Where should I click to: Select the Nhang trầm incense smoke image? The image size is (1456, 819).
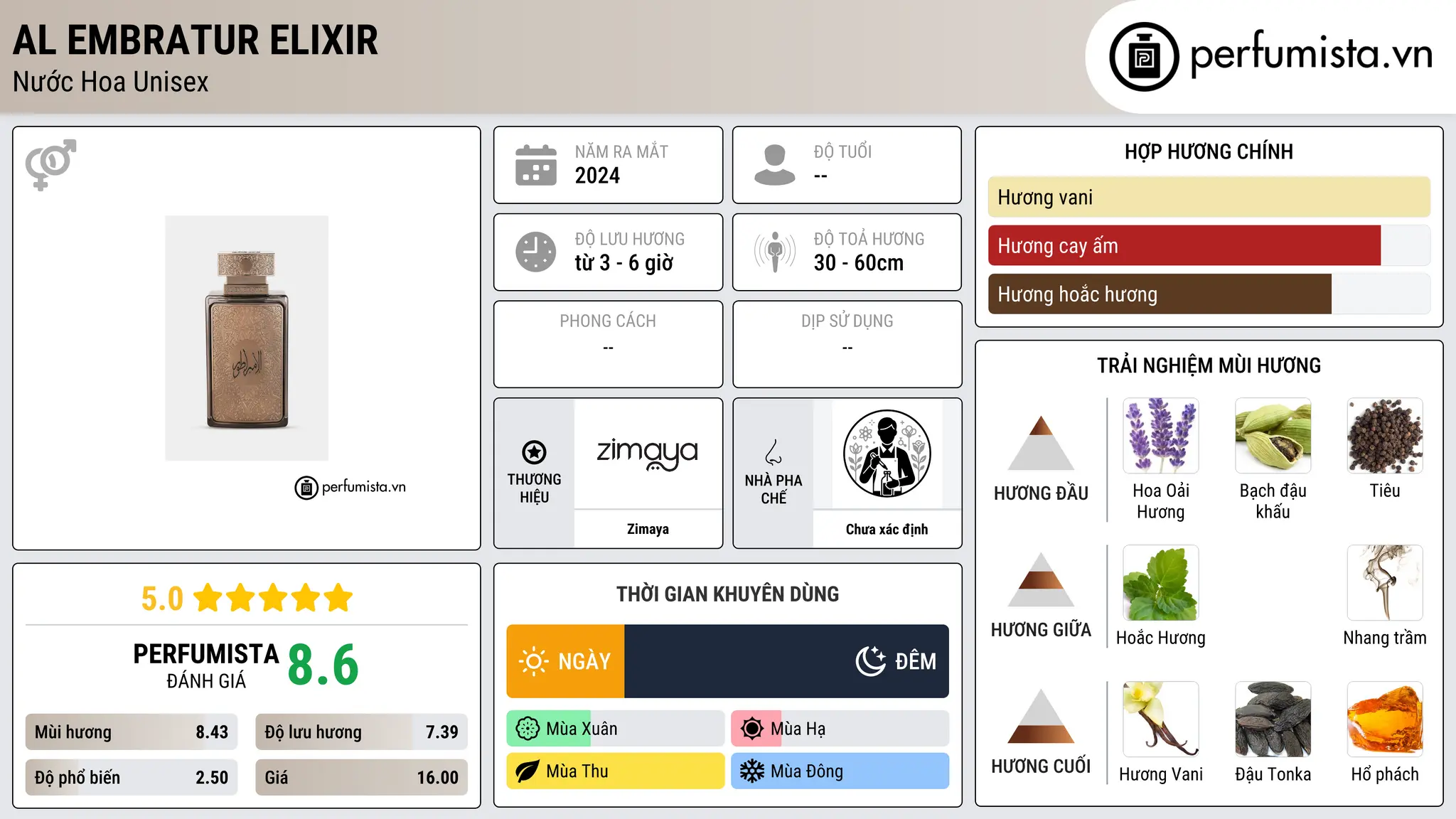coord(1385,583)
